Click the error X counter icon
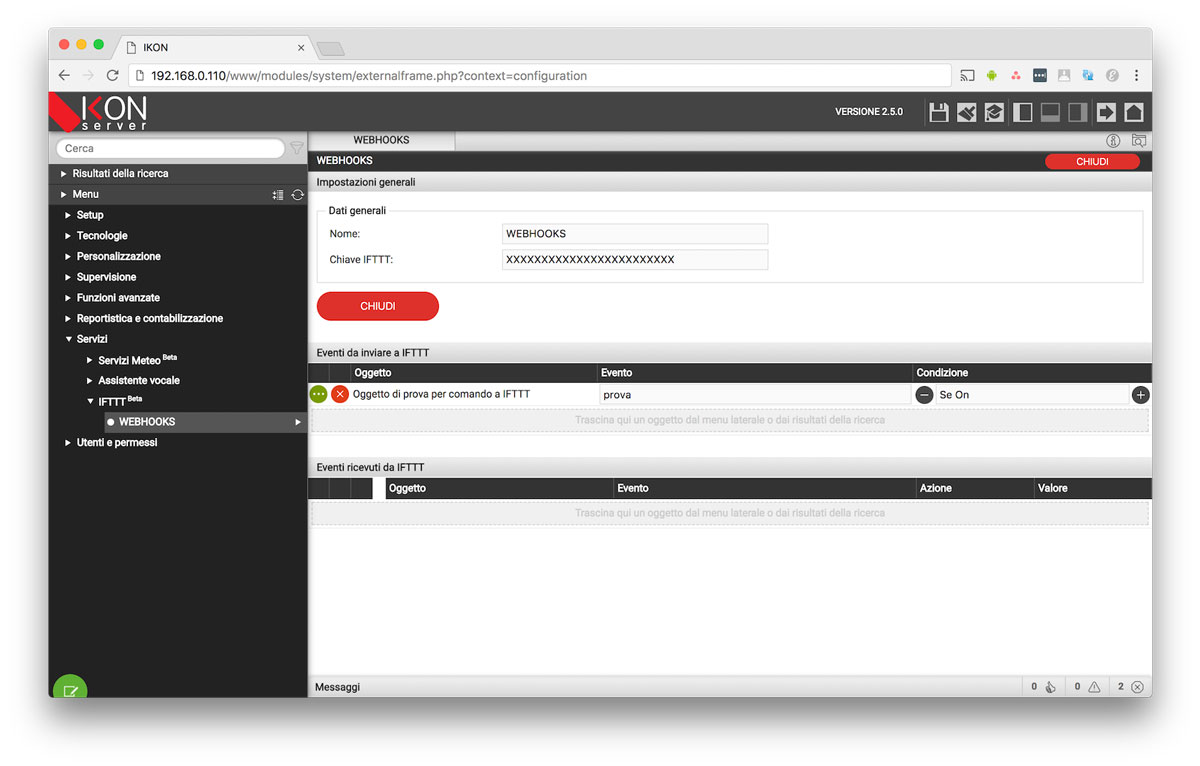The width and height of the screenshot is (1200, 766). [1137, 687]
